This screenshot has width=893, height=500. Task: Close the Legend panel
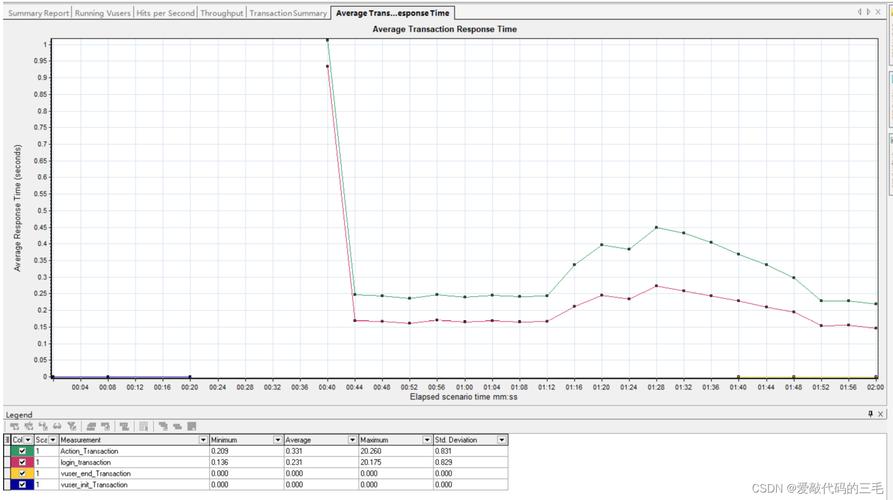coord(881,414)
